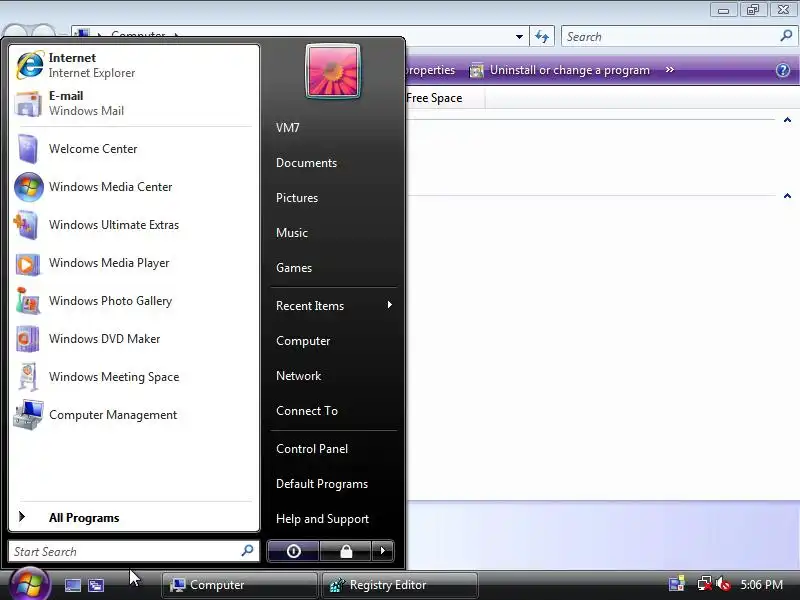
Task: Open Default Programs
Action: click(333, 484)
